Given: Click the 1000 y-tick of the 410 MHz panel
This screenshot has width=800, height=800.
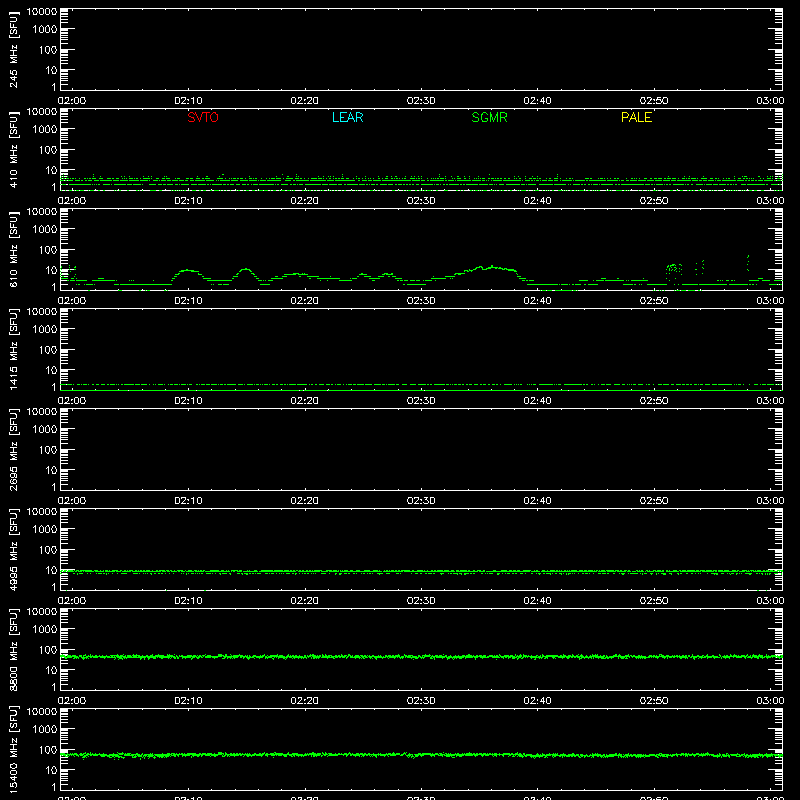Looking at the screenshot, I should (45, 130).
